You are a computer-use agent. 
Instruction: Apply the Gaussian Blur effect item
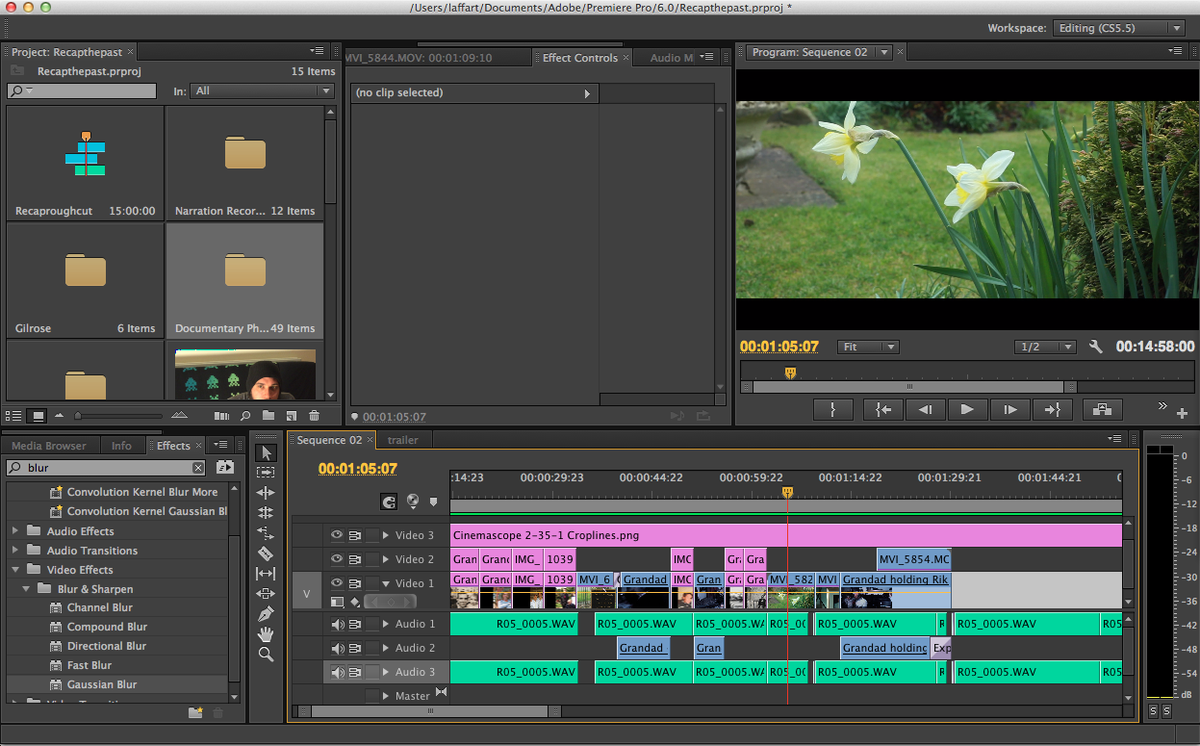click(x=102, y=685)
